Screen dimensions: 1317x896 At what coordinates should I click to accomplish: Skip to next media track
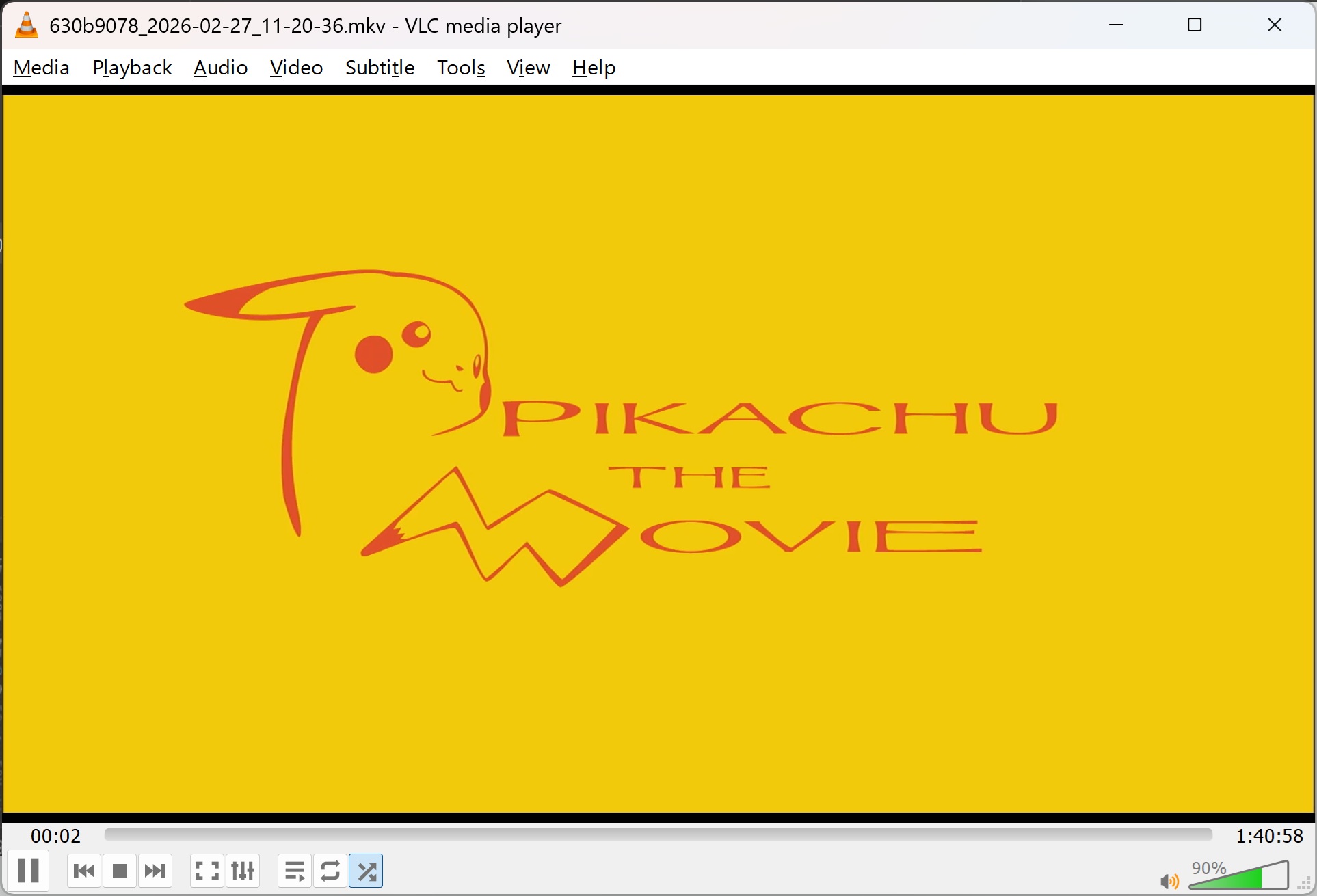tap(155, 871)
